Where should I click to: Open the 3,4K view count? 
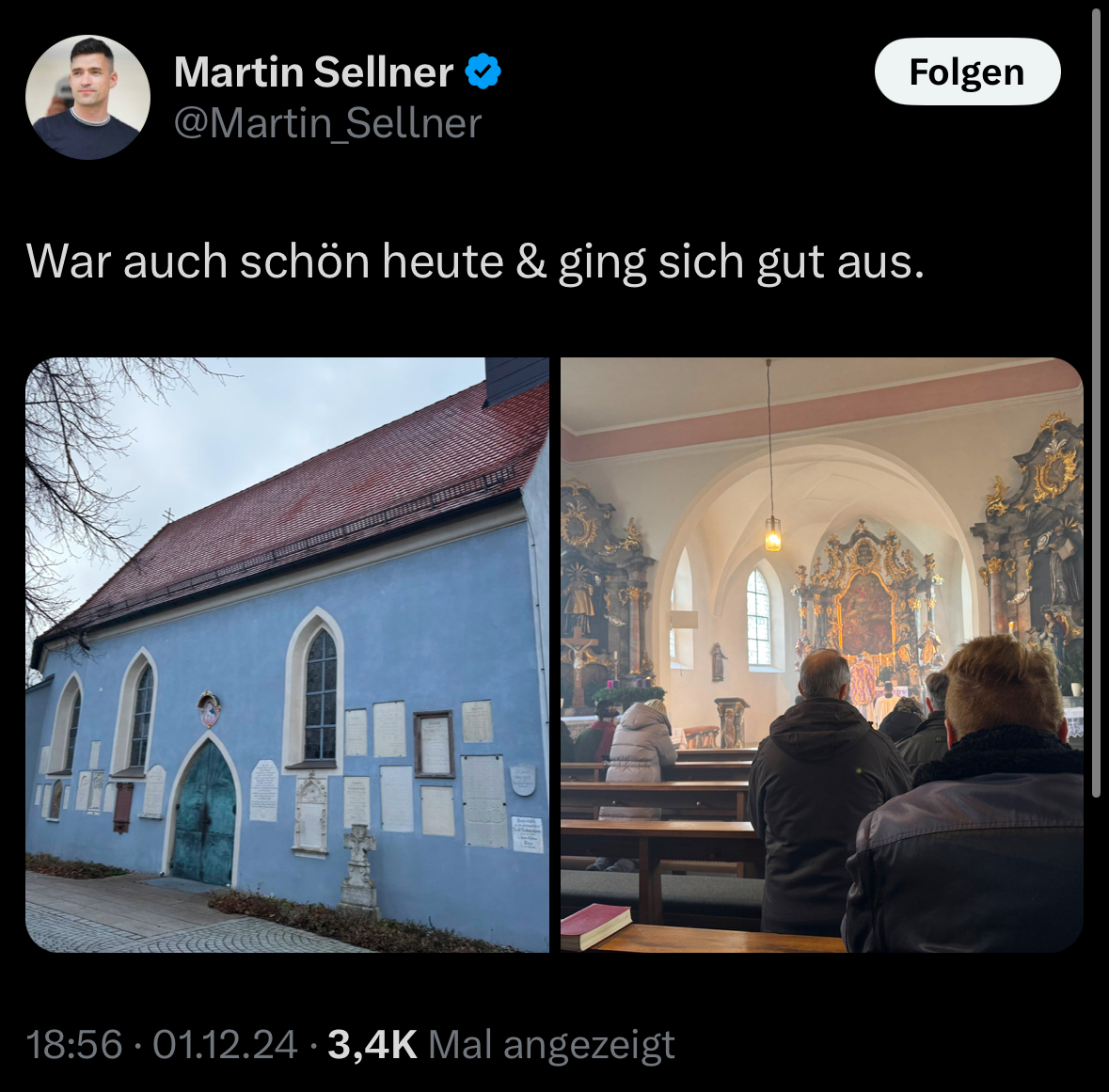pyautogui.click(x=372, y=1045)
